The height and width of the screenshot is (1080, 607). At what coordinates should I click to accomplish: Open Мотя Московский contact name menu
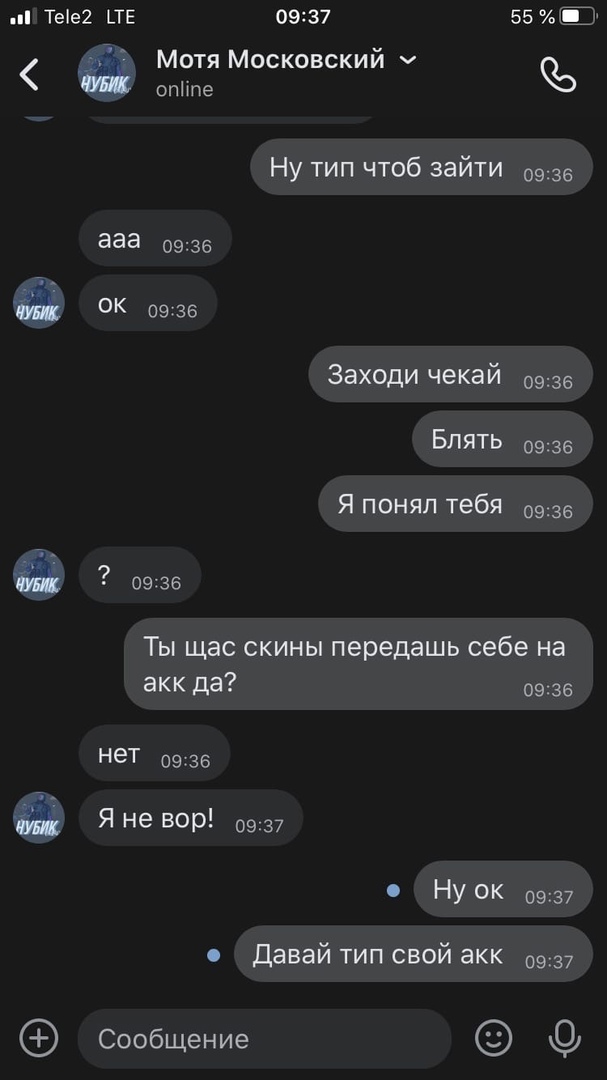(270, 60)
